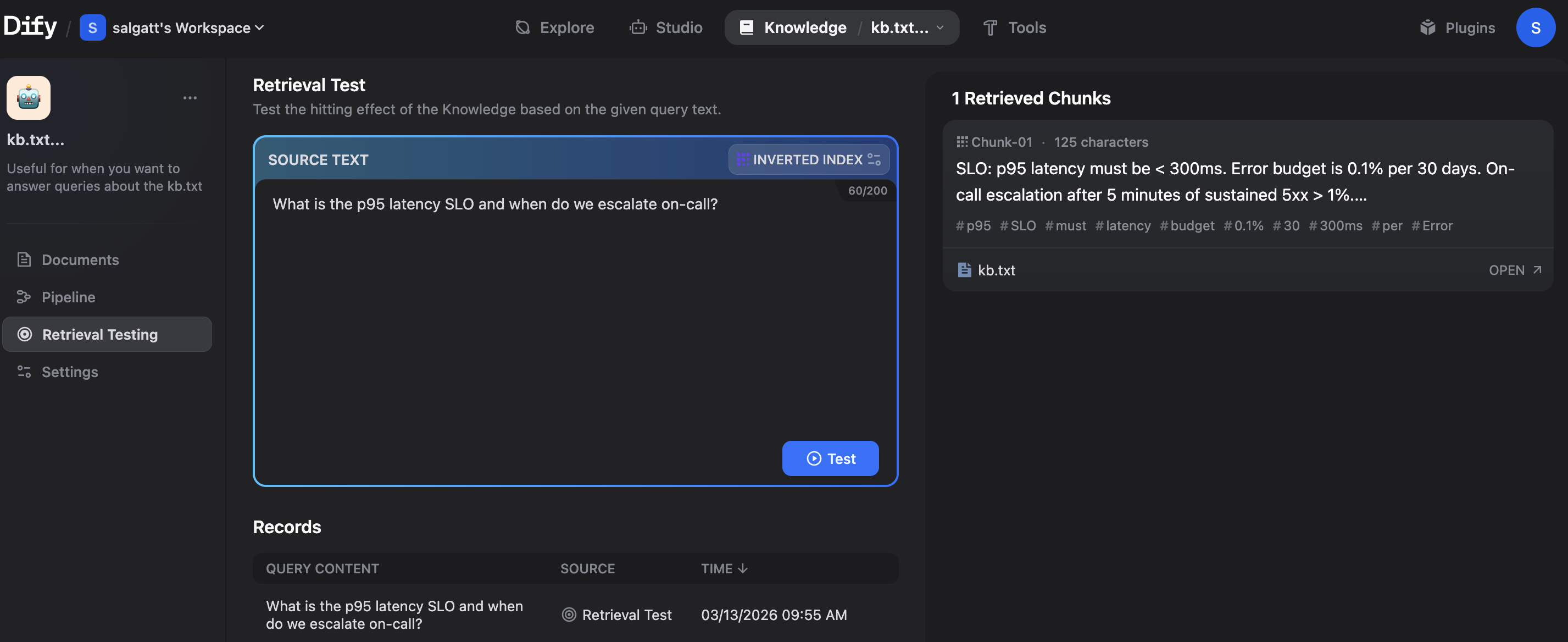1568x642 pixels.
Task: Click the user account avatar S
Action: click(1535, 28)
